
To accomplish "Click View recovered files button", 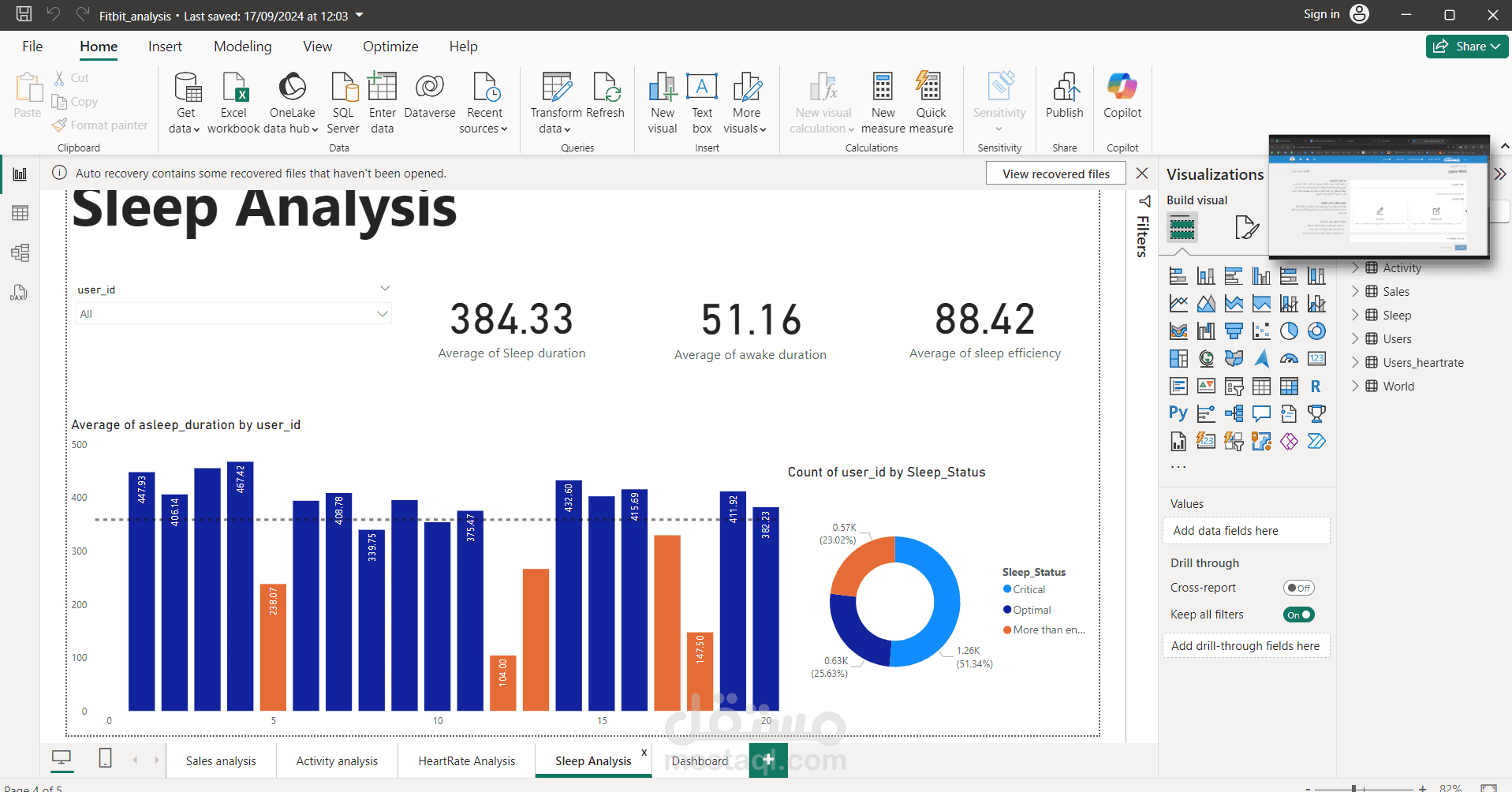I will click(x=1055, y=174).
